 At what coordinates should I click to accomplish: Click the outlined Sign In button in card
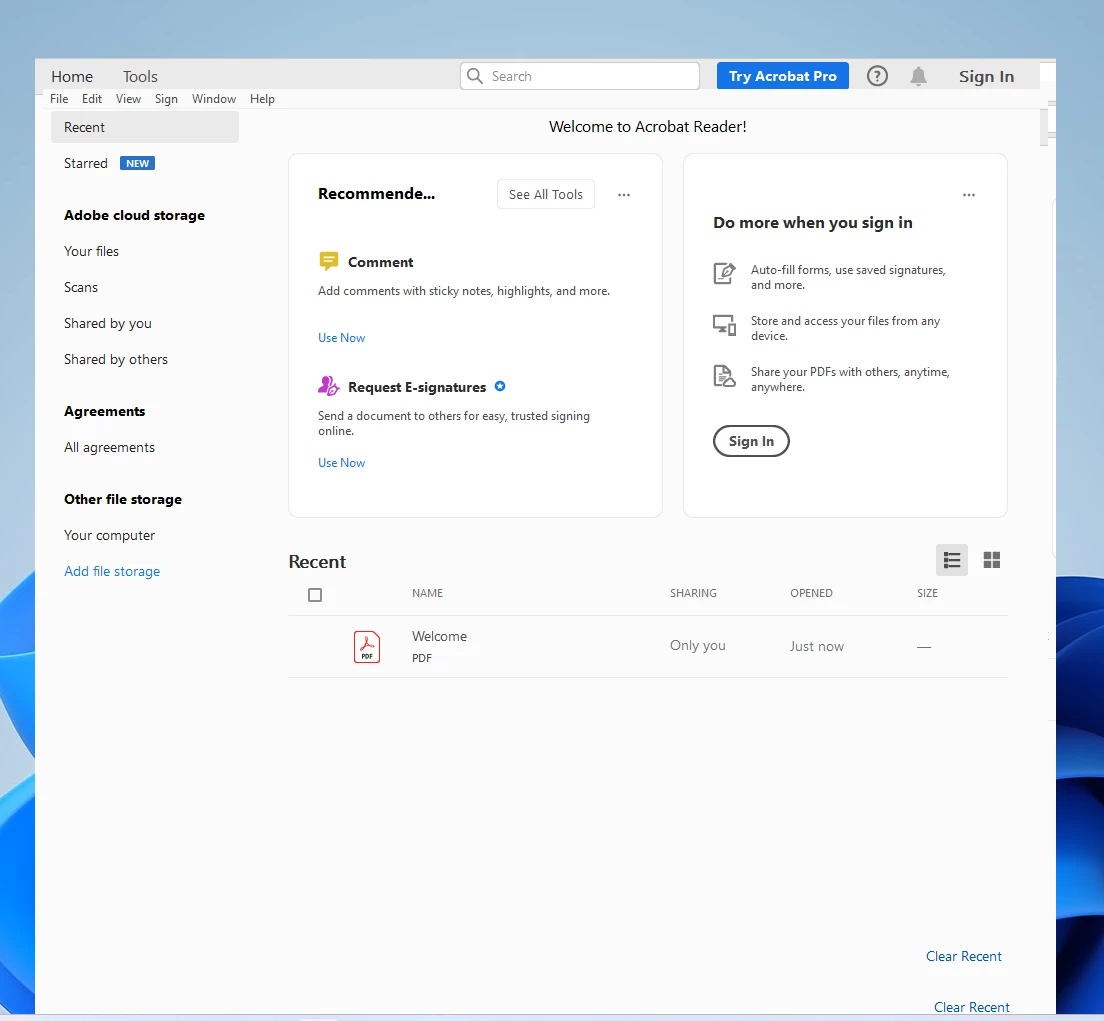(751, 441)
